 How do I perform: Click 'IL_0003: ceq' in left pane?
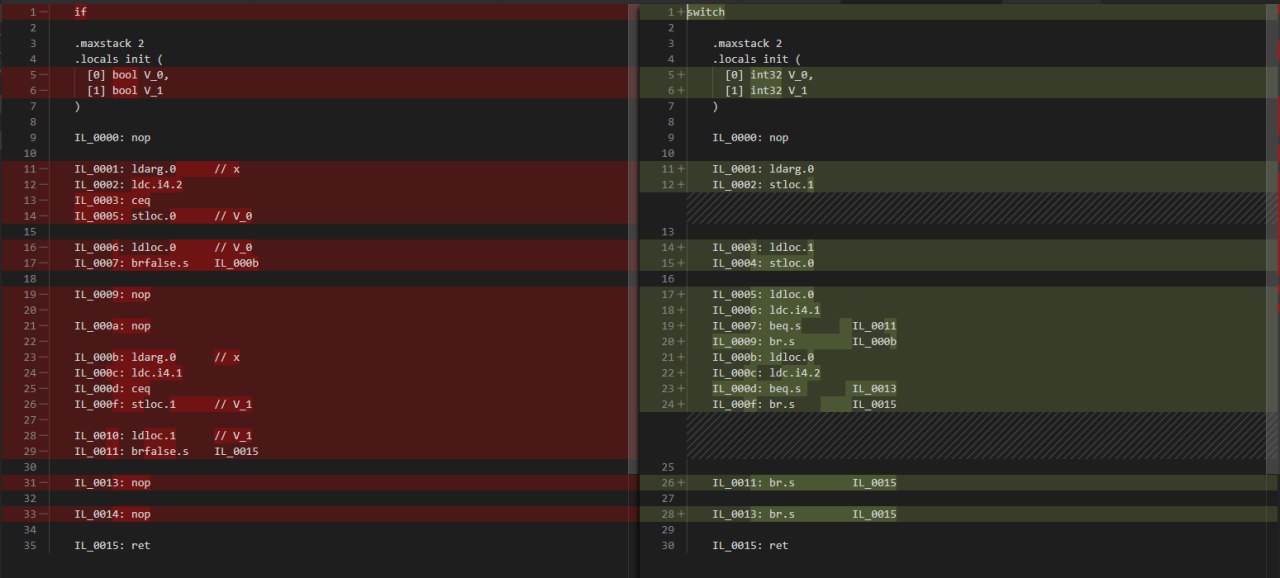tap(112, 200)
